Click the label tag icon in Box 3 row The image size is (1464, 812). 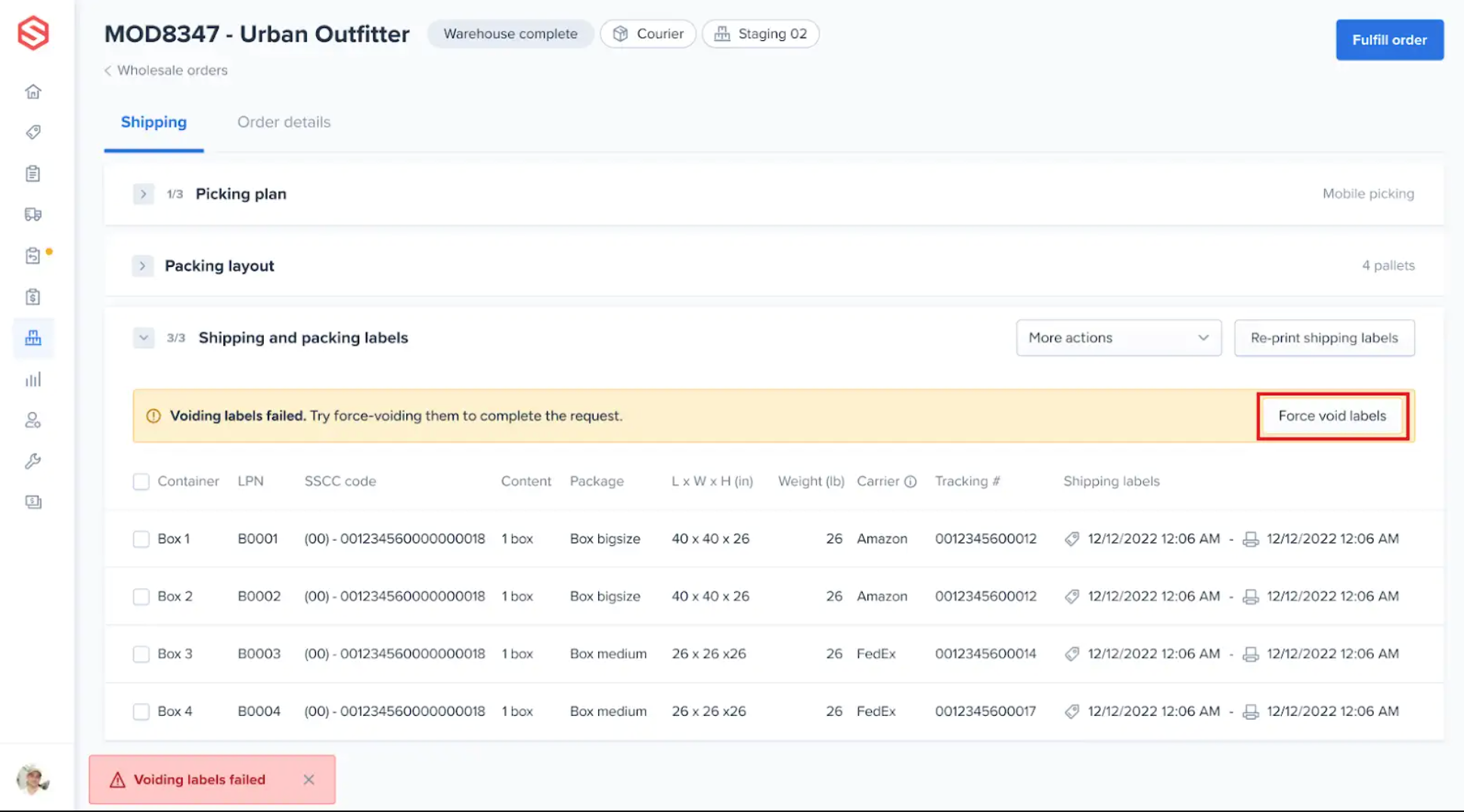(1072, 654)
